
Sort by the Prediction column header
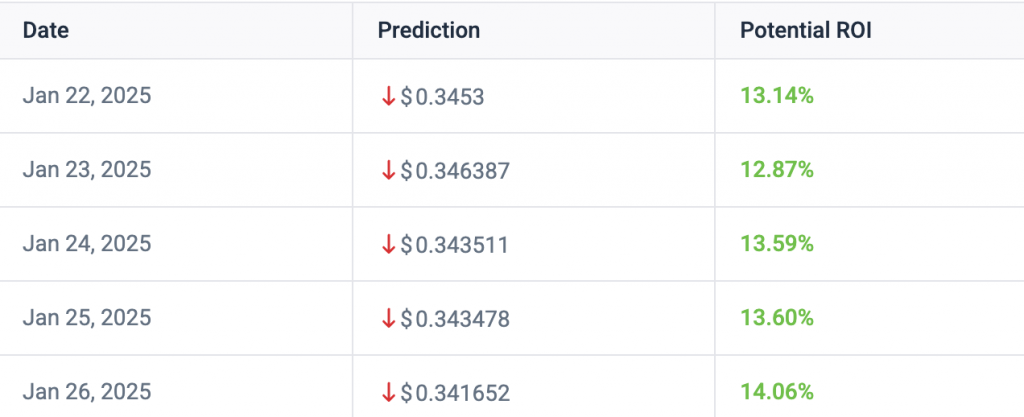428,31
